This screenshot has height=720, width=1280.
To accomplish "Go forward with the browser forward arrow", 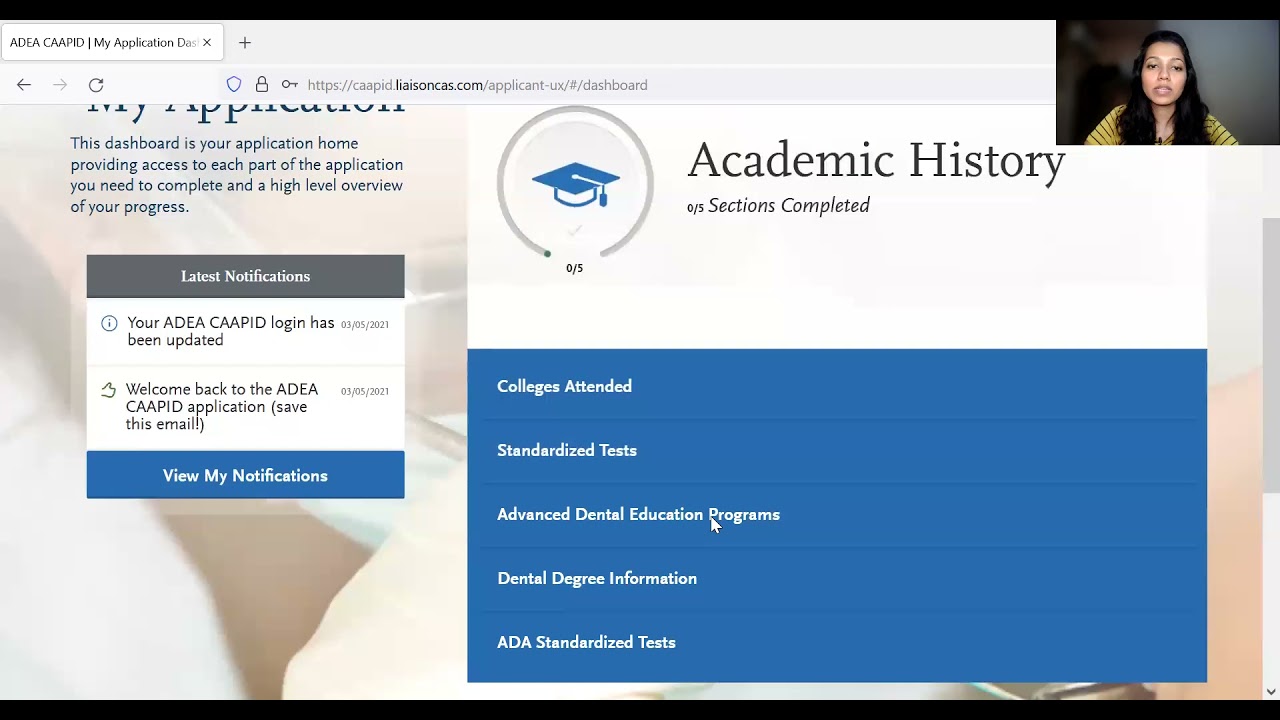I will click(x=60, y=85).
